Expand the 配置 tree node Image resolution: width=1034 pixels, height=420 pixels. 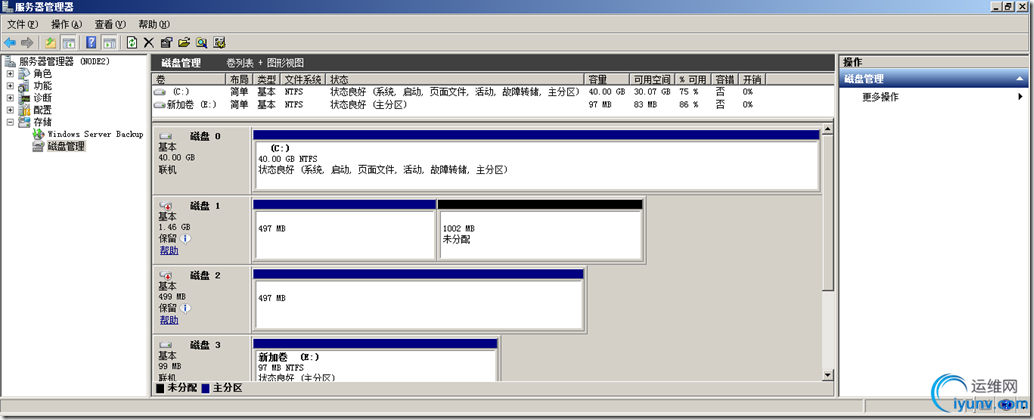tap(10, 110)
